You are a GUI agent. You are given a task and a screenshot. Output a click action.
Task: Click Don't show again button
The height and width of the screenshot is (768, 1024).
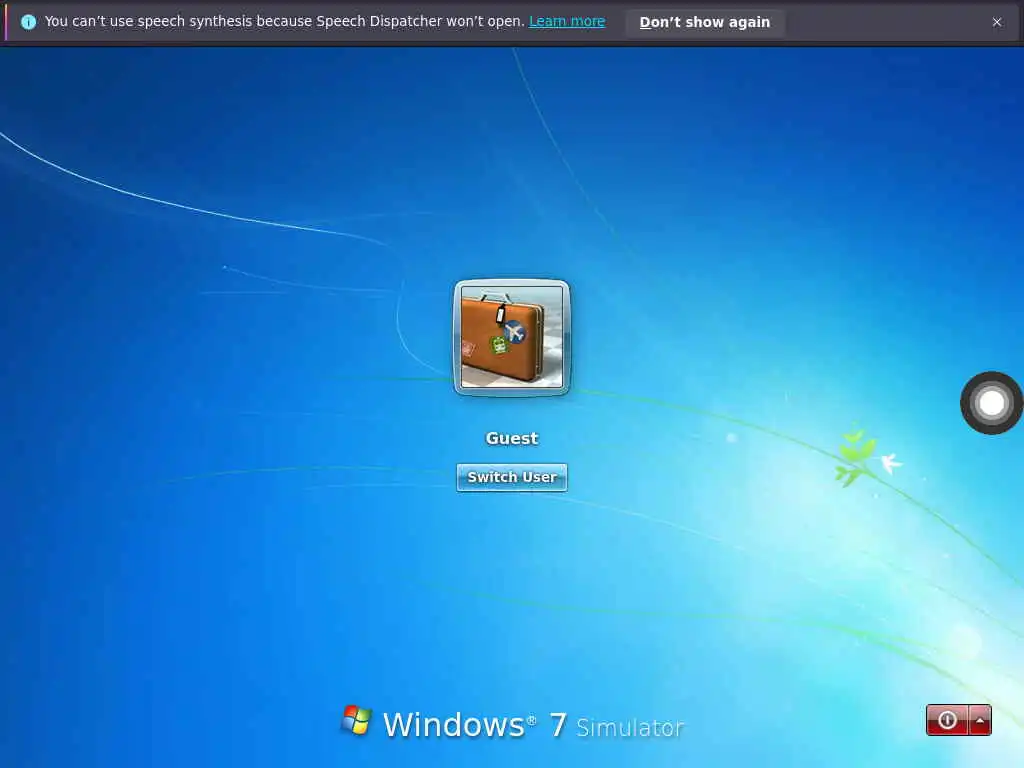click(705, 22)
